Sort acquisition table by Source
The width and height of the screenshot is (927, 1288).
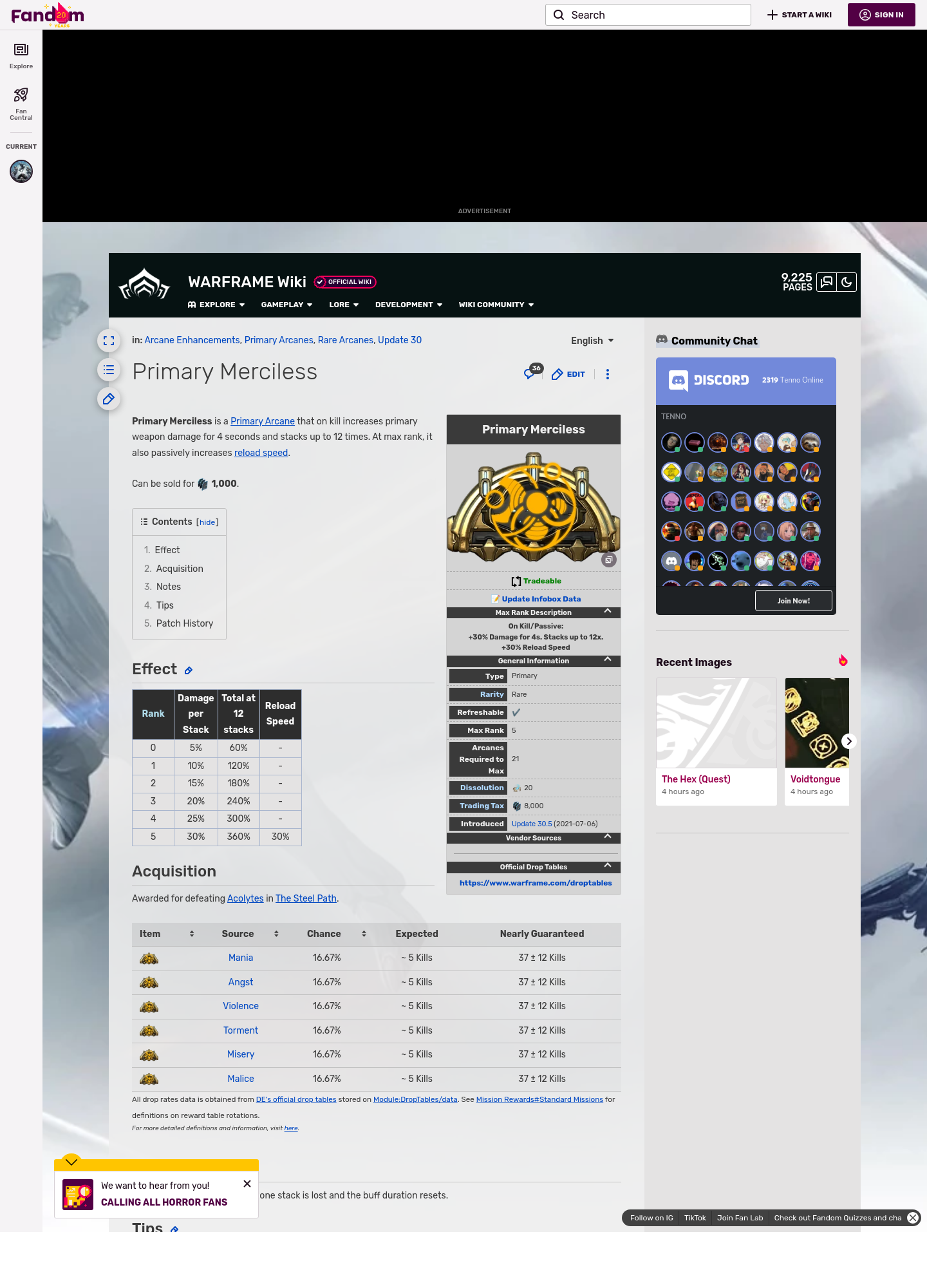click(x=276, y=934)
